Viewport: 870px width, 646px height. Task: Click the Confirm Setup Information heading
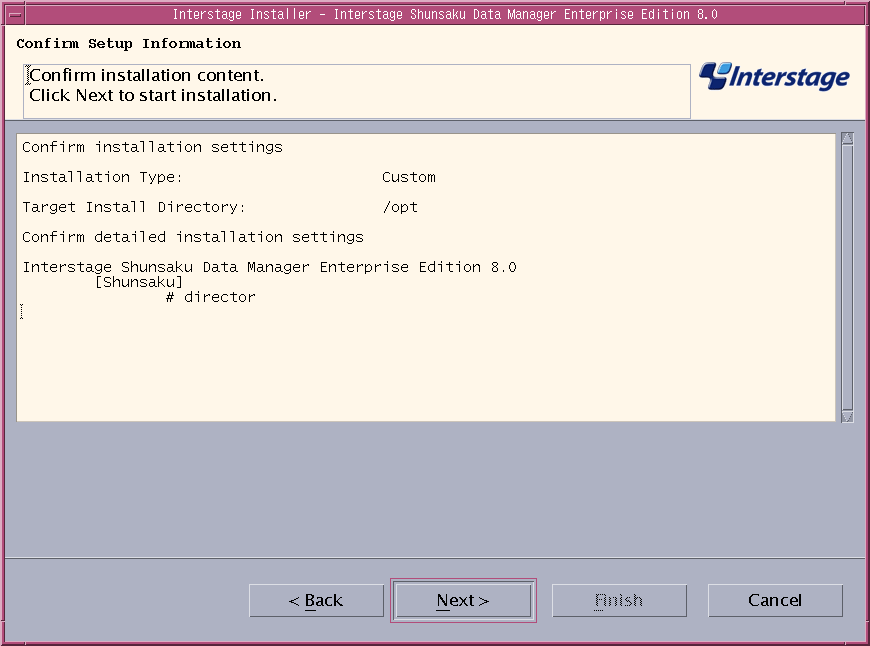[129, 43]
